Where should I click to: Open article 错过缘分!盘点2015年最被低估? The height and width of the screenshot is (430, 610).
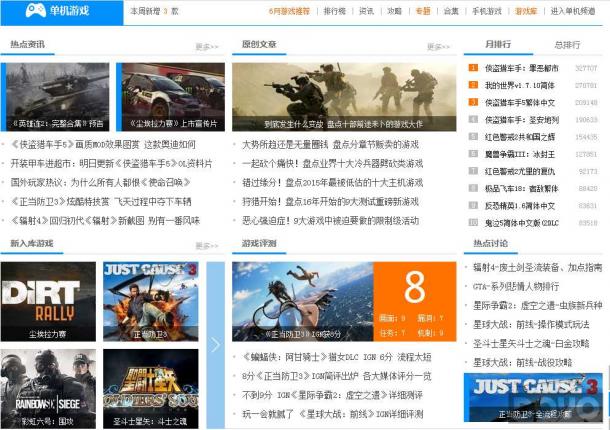(332, 183)
